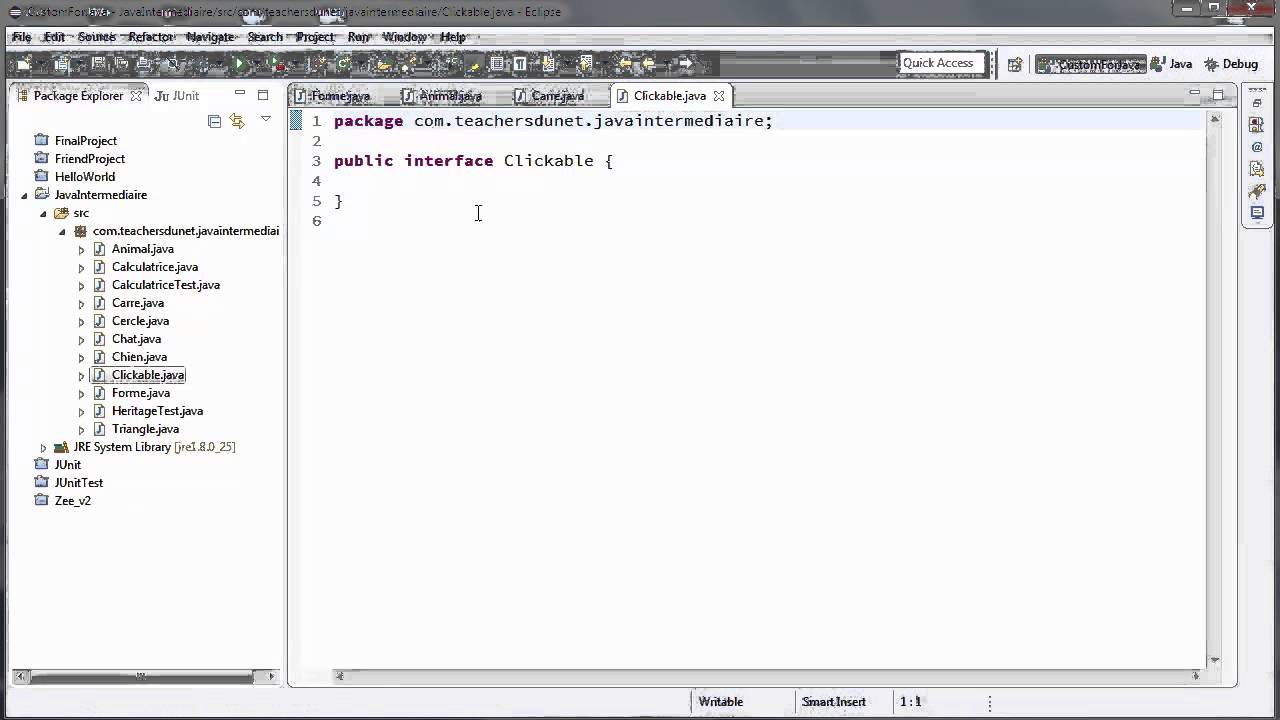Switch to the JUnit view tab
This screenshot has width=1280, height=720.
click(178, 96)
